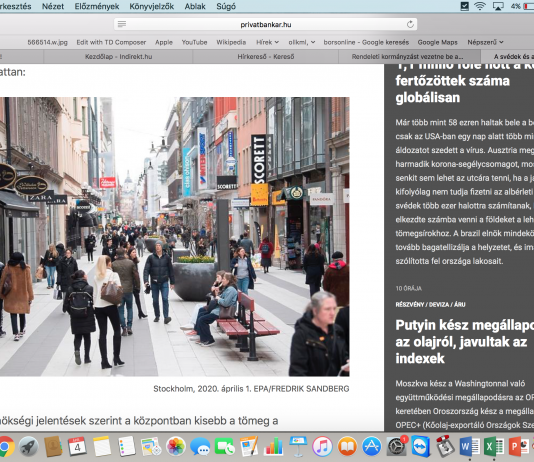Open Reminders from the Dock
This screenshot has width=534, height=462.
coord(127,446)
